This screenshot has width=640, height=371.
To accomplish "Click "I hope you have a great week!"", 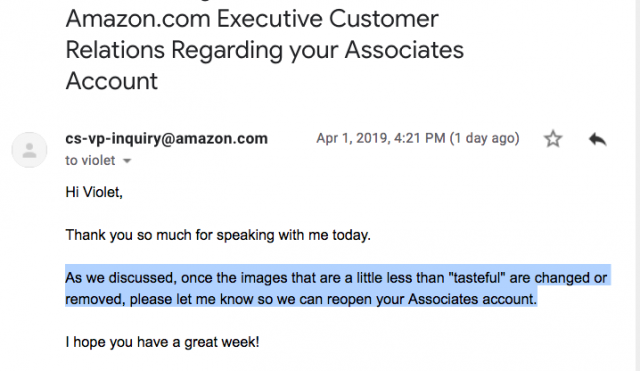I will pos(162,342).
